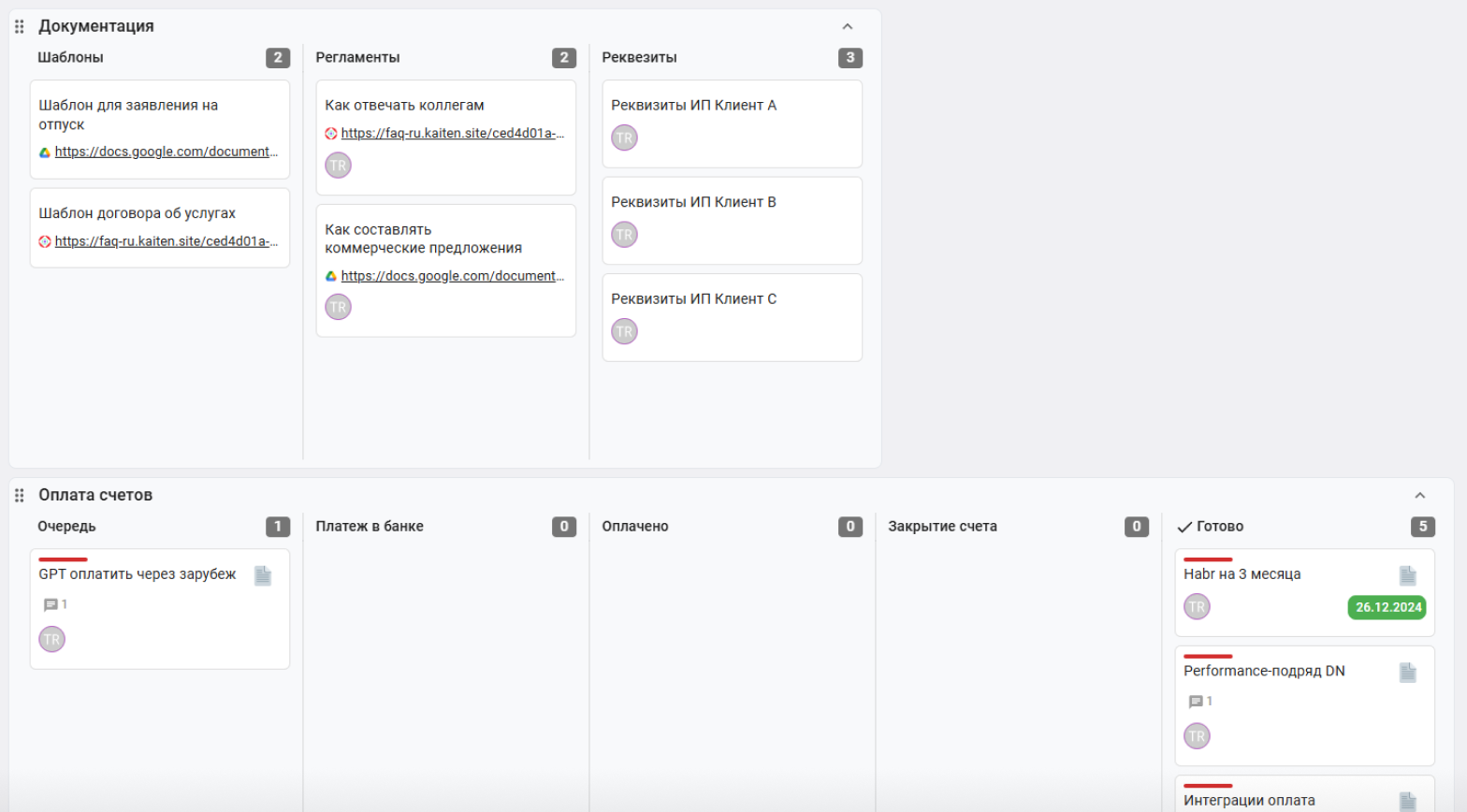Screen dimensions: 1467x812
Task: Open description icon on GPT оплатить card
Action: [263, 575]
